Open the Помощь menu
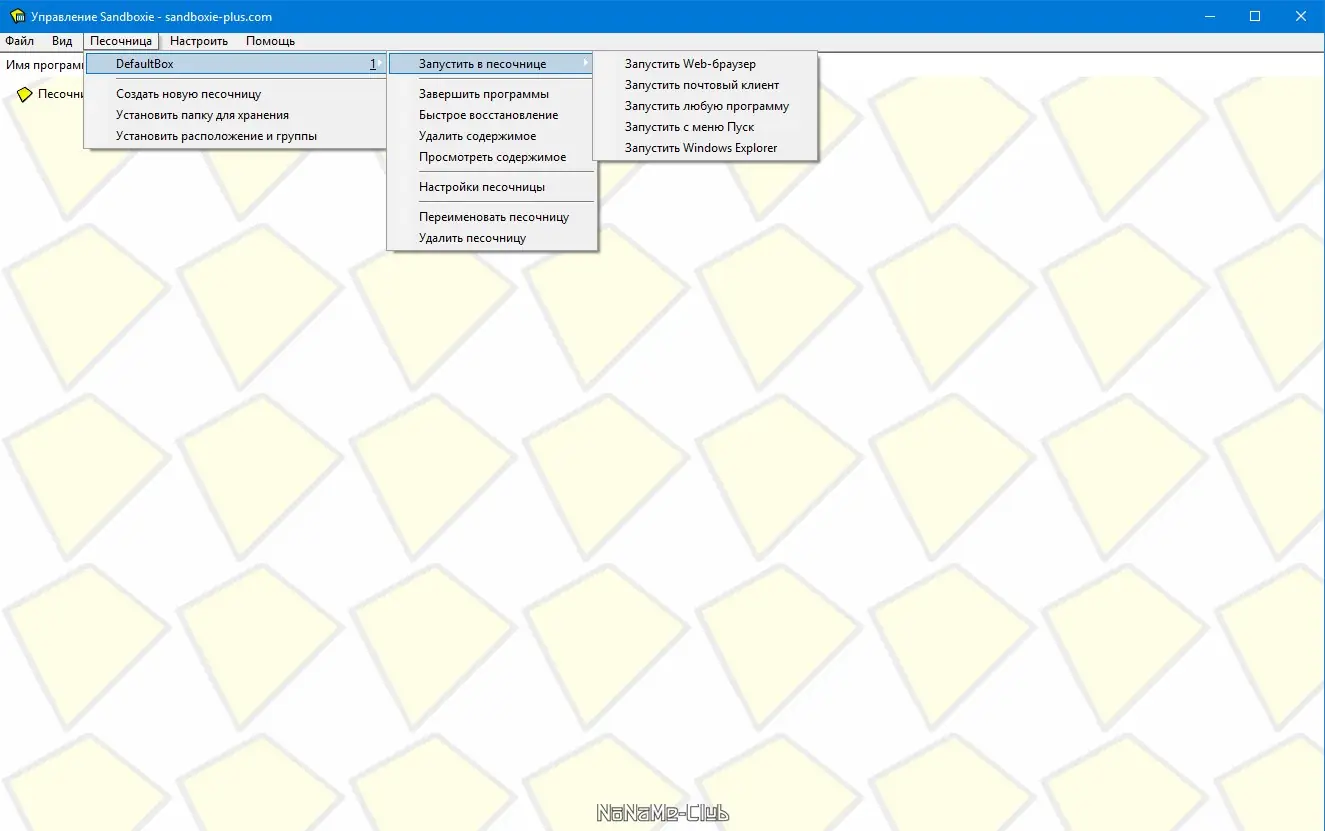 [x=270, y=41]
